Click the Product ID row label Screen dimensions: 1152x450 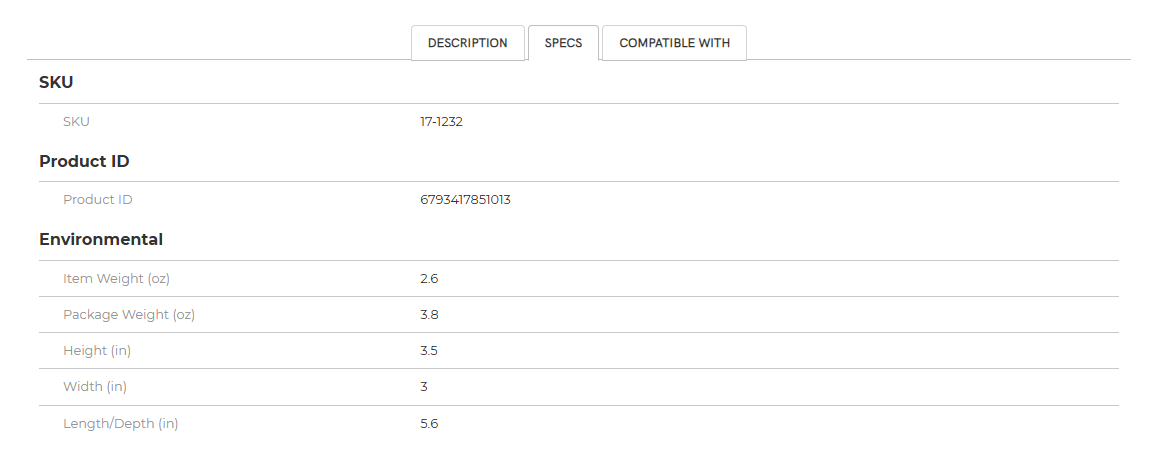point(98,200)
